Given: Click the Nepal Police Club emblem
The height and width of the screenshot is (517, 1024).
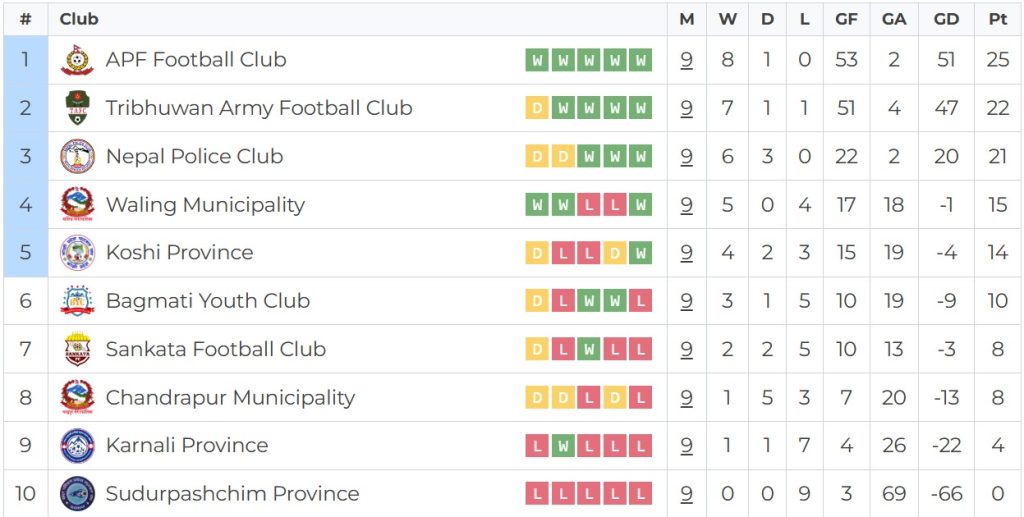Looking at the screenshot, I should coord(77,156).
